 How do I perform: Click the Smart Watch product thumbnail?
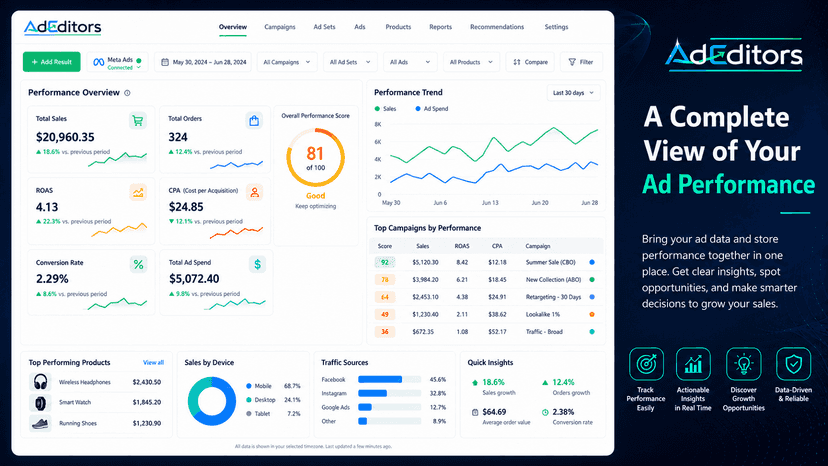coord(40,403)
